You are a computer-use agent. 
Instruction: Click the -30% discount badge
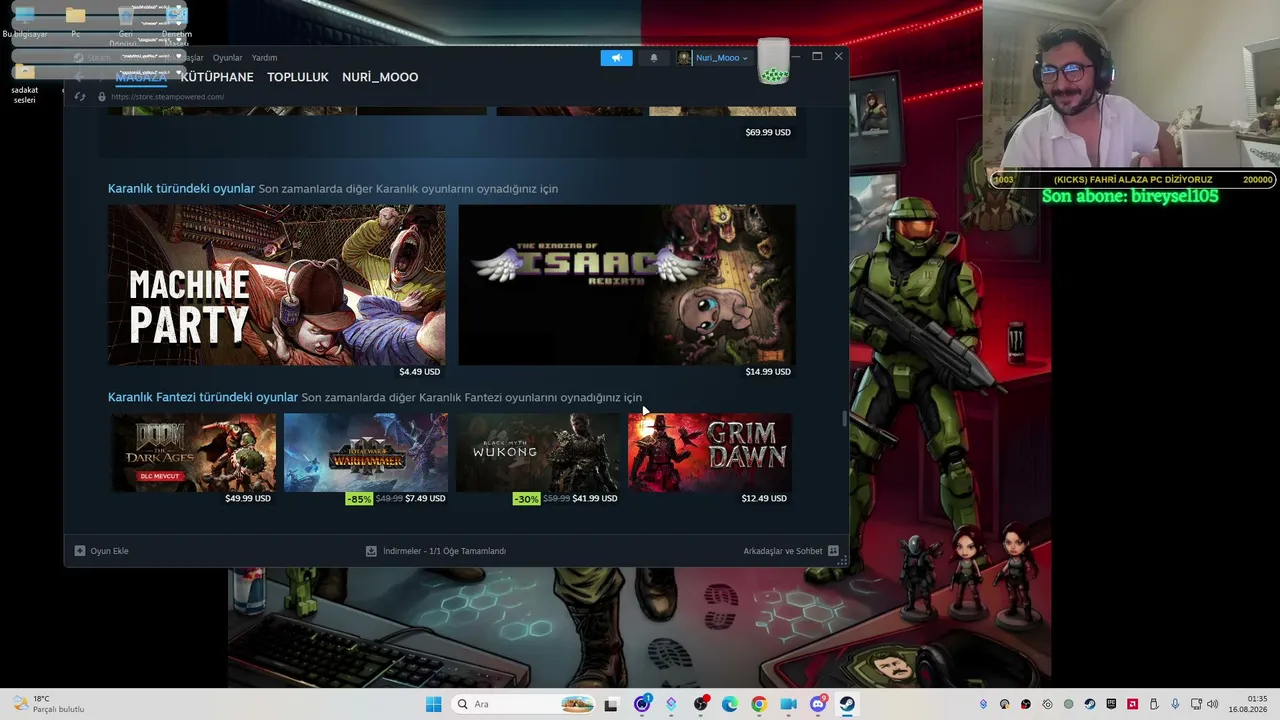[x=526, y=498]
